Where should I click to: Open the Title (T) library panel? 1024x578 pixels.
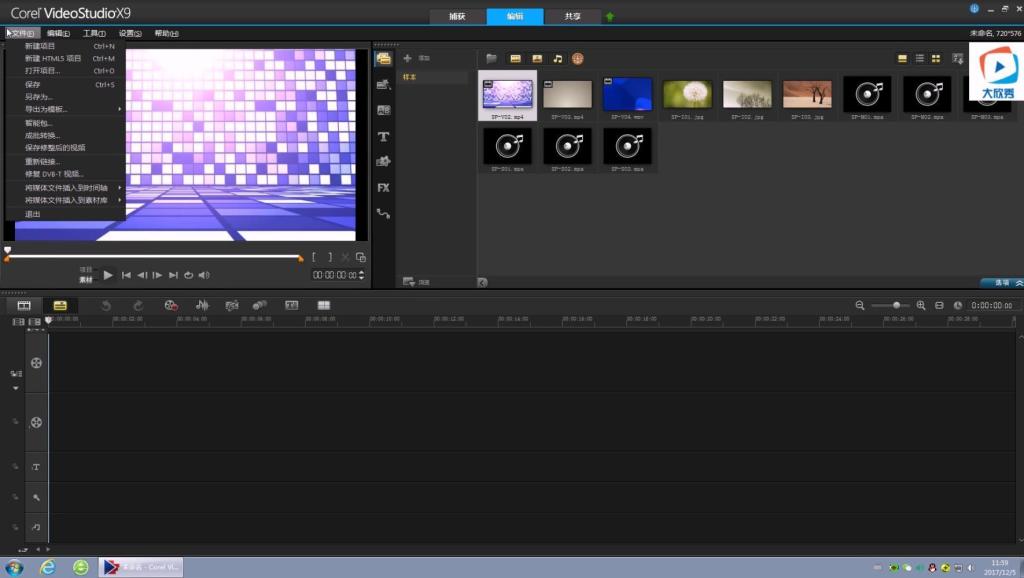coord(383,136)
